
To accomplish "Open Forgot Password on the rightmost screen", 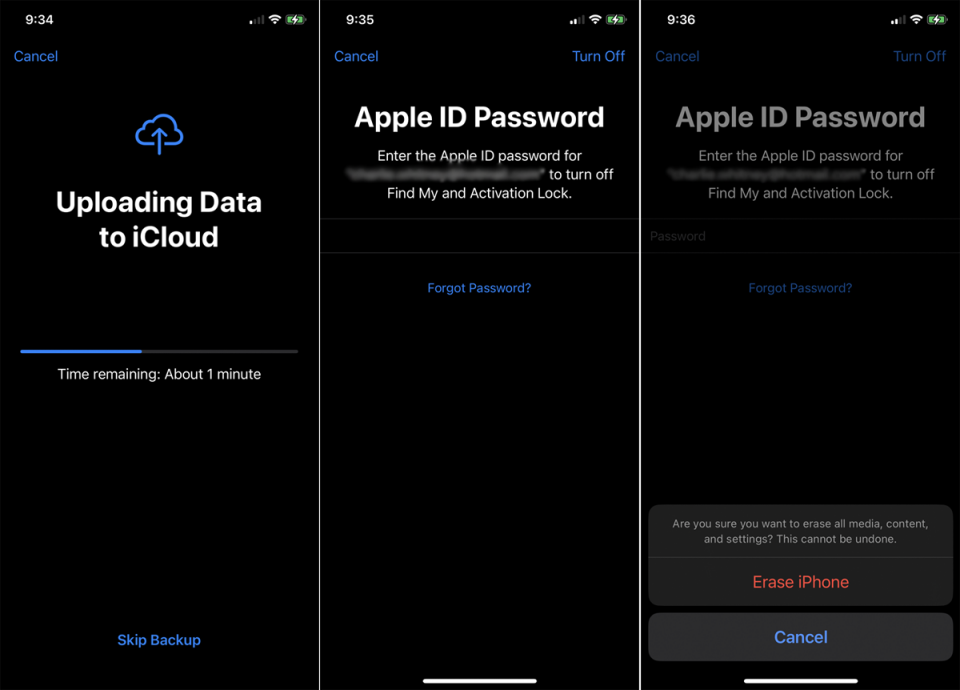I will point(800,287).
